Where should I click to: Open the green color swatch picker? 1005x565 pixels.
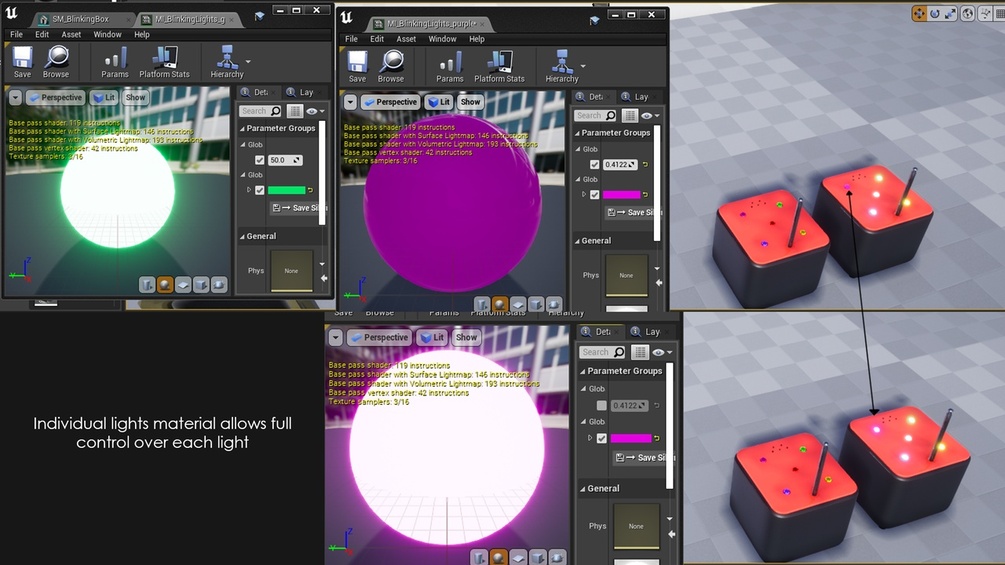click(x=287, y=190)
